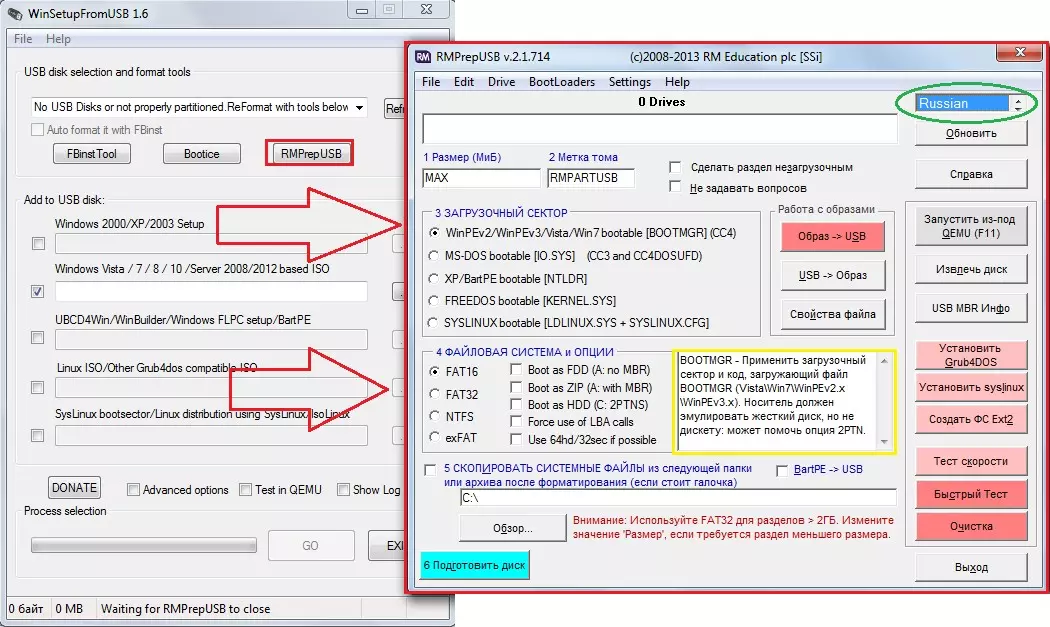Click the volume label RMPARTUSB field
The width and height of the screenshot is (1050, 627).
point(591,178)
